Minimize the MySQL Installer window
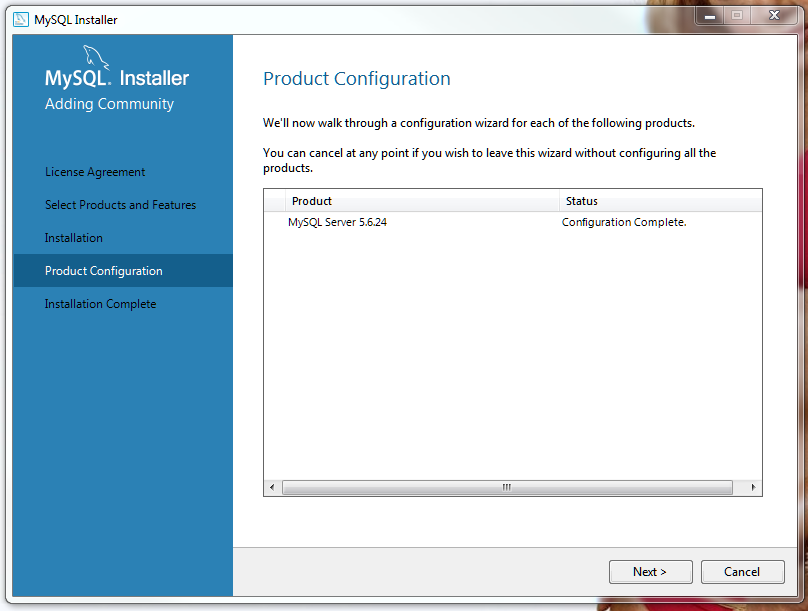This screenshot has width=808, height=611. [x=710, y=16]
